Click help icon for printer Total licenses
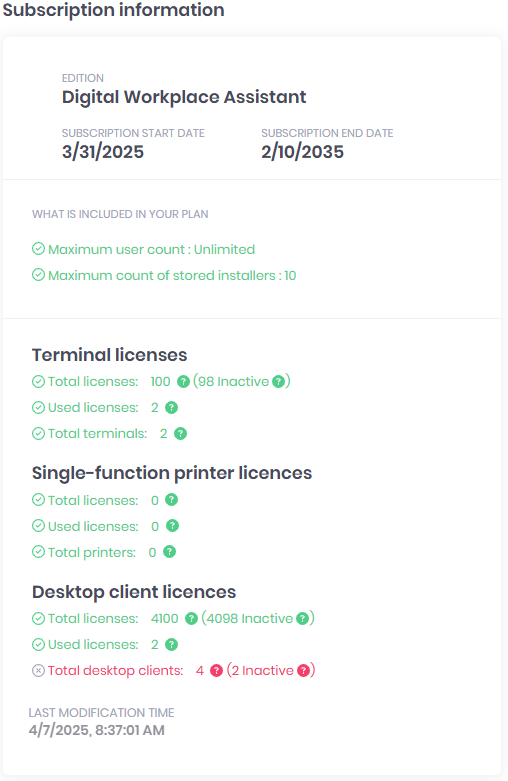The image size is (508, 781). pos(171,500)
